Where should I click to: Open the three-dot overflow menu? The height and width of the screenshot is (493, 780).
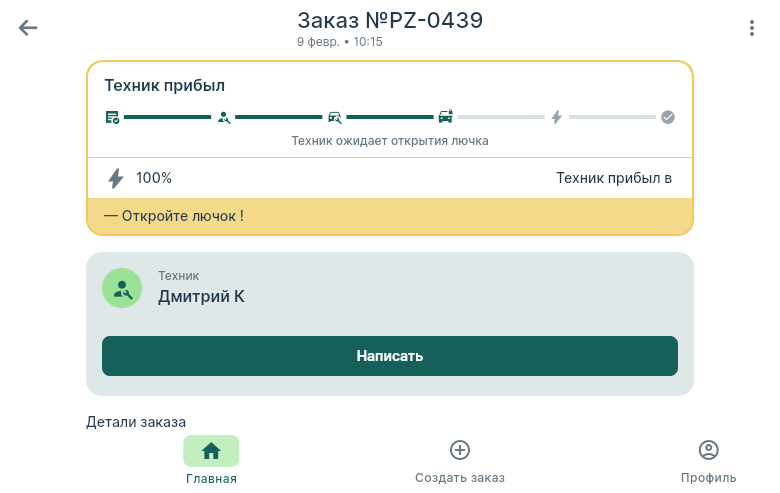point(751,28)
